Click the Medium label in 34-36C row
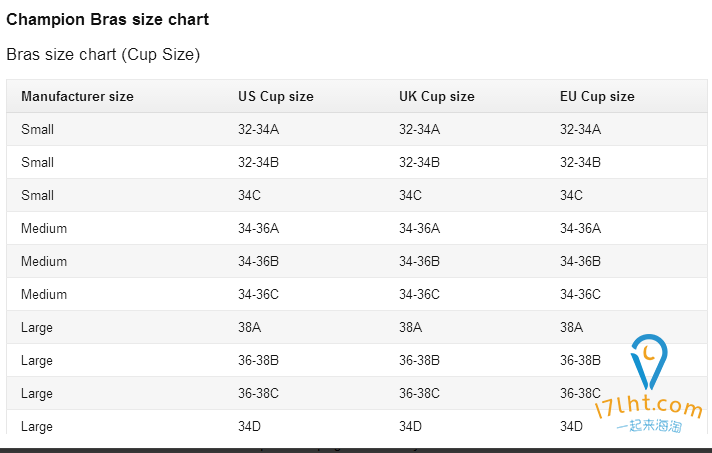This screenshot has width=712, height=453. (44, 295)
